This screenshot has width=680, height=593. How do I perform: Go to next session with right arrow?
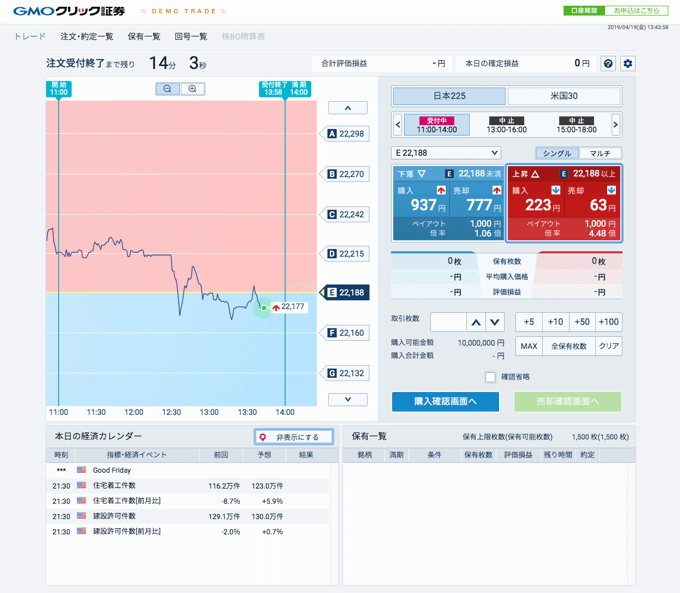pos(615,125)
